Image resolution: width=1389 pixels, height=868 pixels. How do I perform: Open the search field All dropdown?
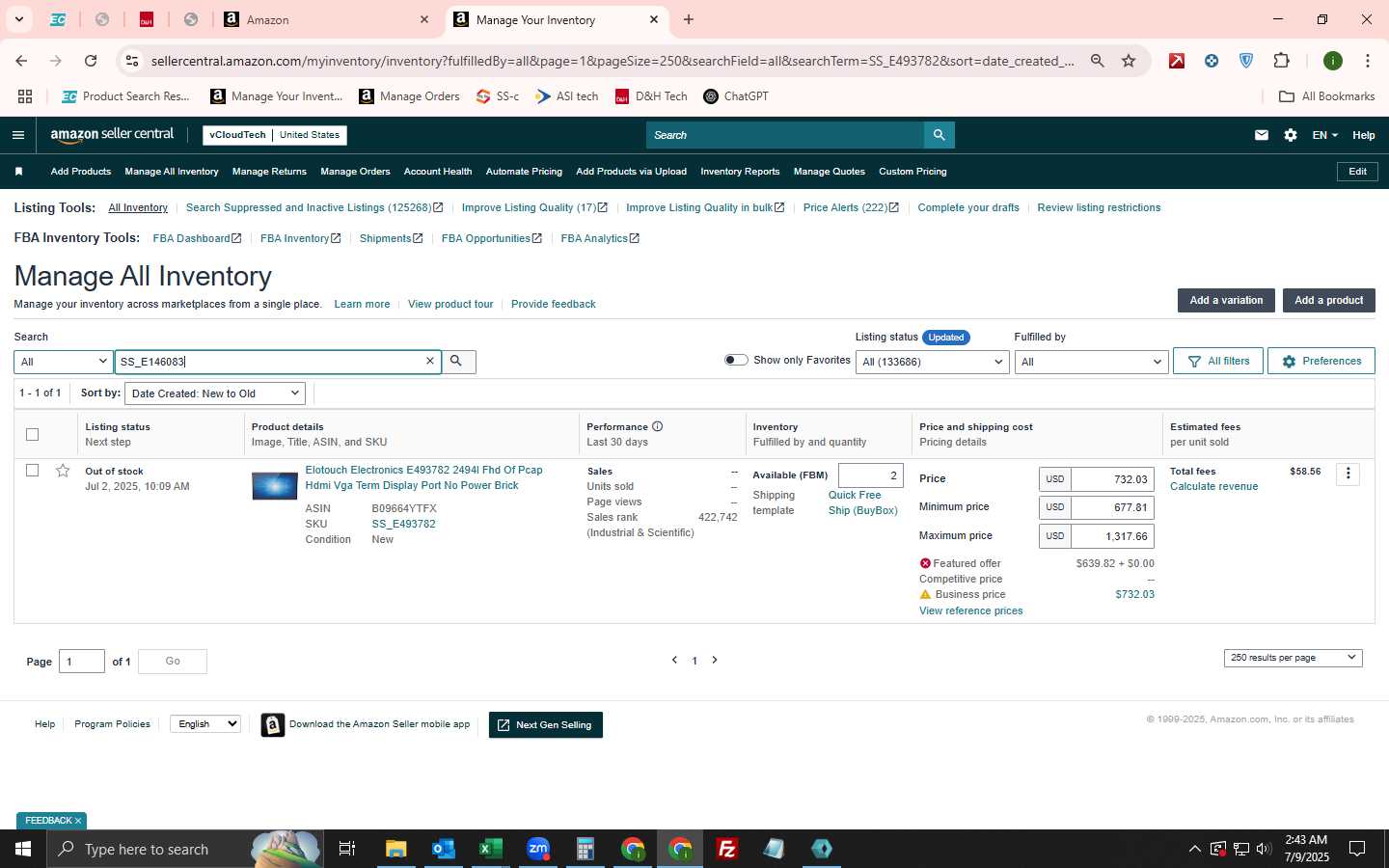click(x=63, y=362)
